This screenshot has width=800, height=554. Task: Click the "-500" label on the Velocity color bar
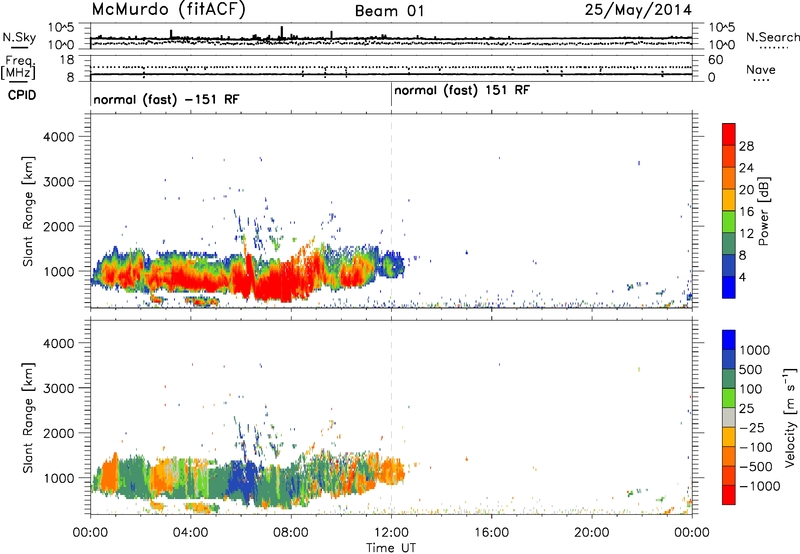[756, 466]
